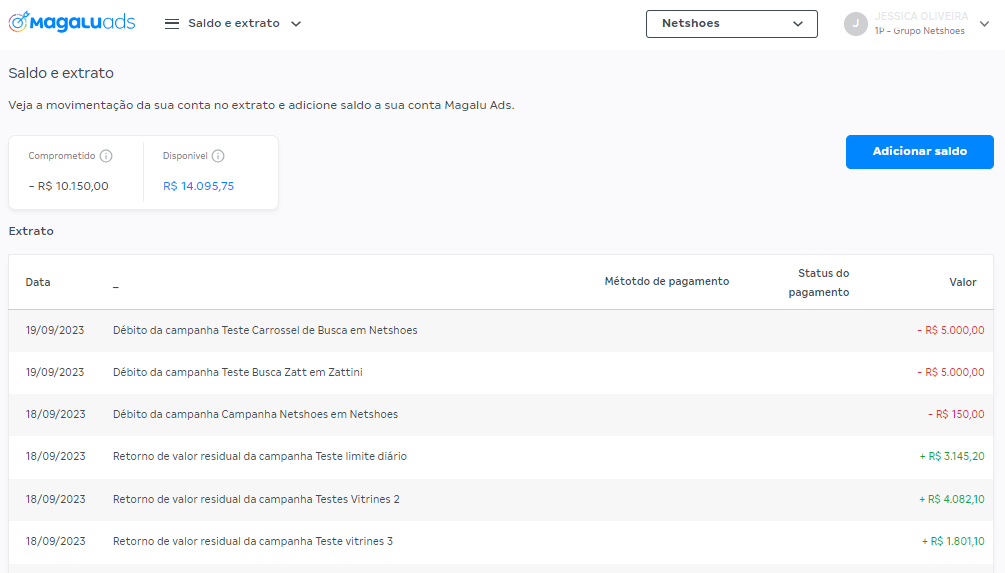
Task: Click the Métotdo de pagamento column header
Action: [x=667, y=281]
